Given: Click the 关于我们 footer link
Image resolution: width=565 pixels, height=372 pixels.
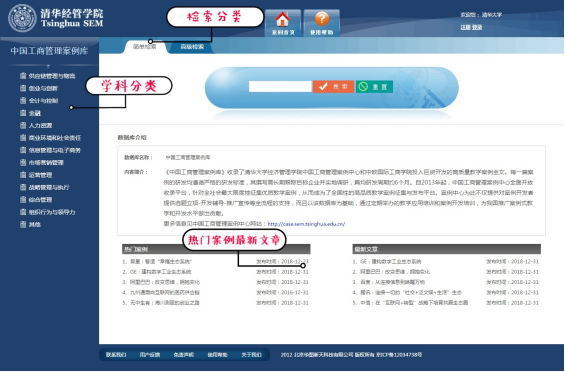Looking at the screenshot, I should pos(252,355).
